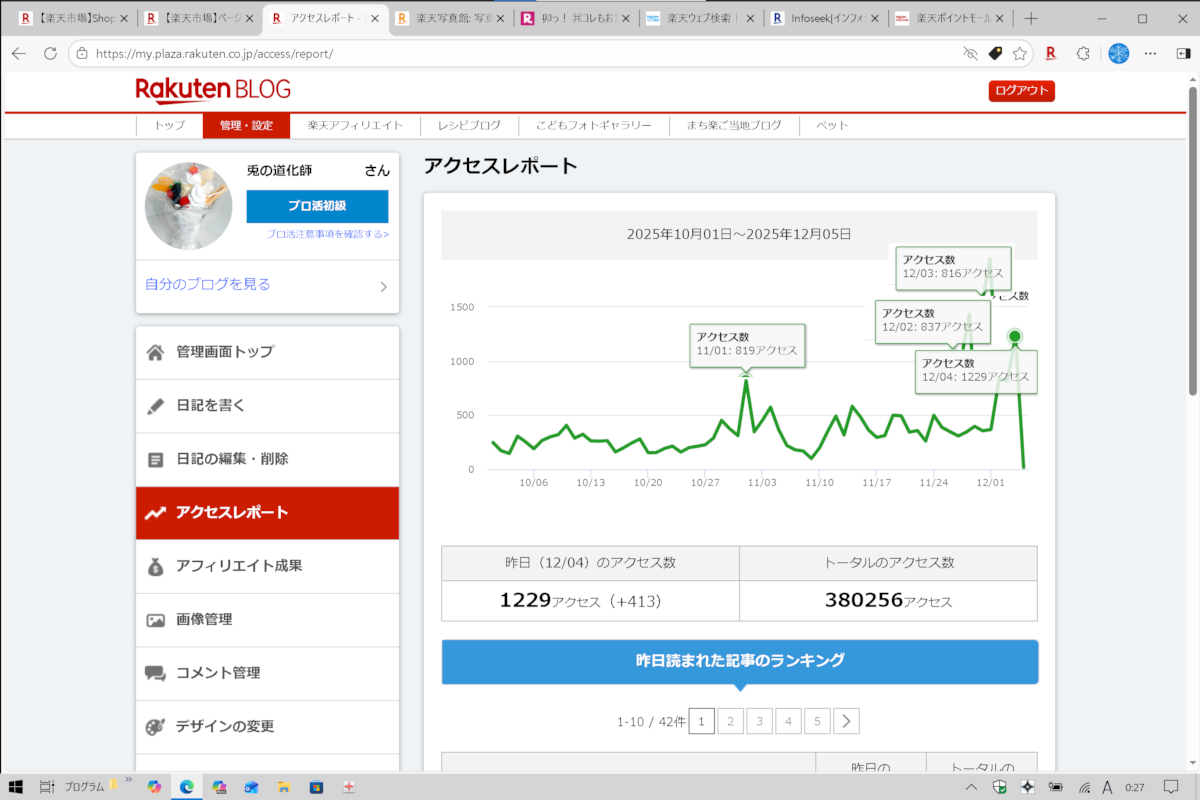
Task: Click the 12/04 data point on the graph
Action: [1015, 336]
